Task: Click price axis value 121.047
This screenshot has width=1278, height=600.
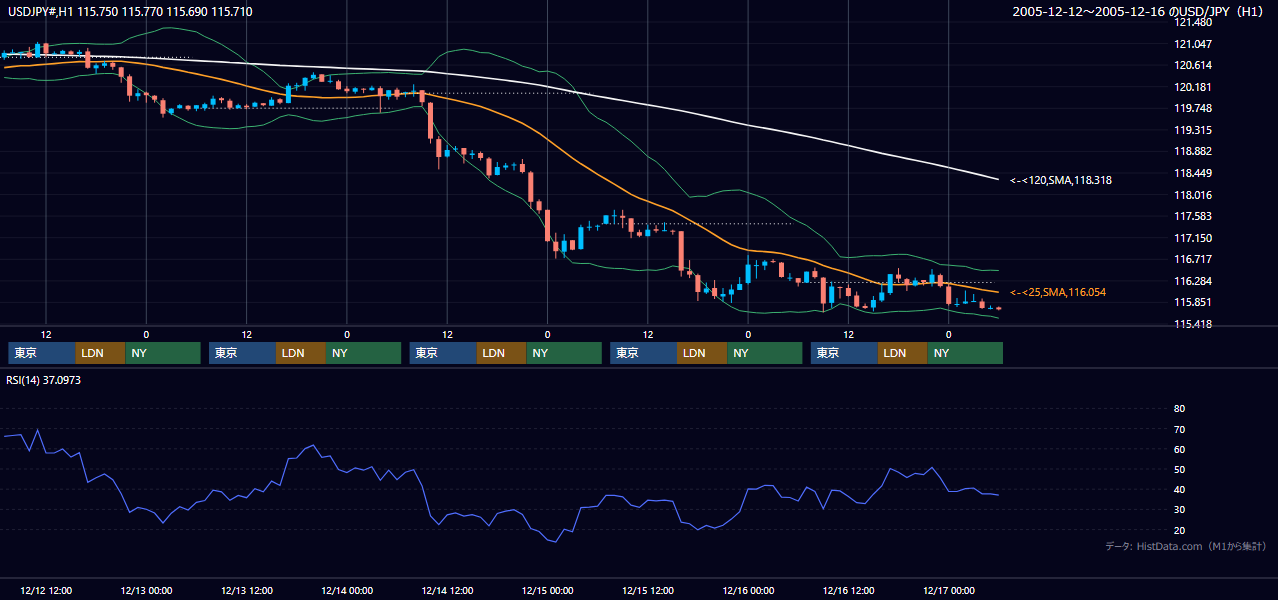Action: point(1192,45)
